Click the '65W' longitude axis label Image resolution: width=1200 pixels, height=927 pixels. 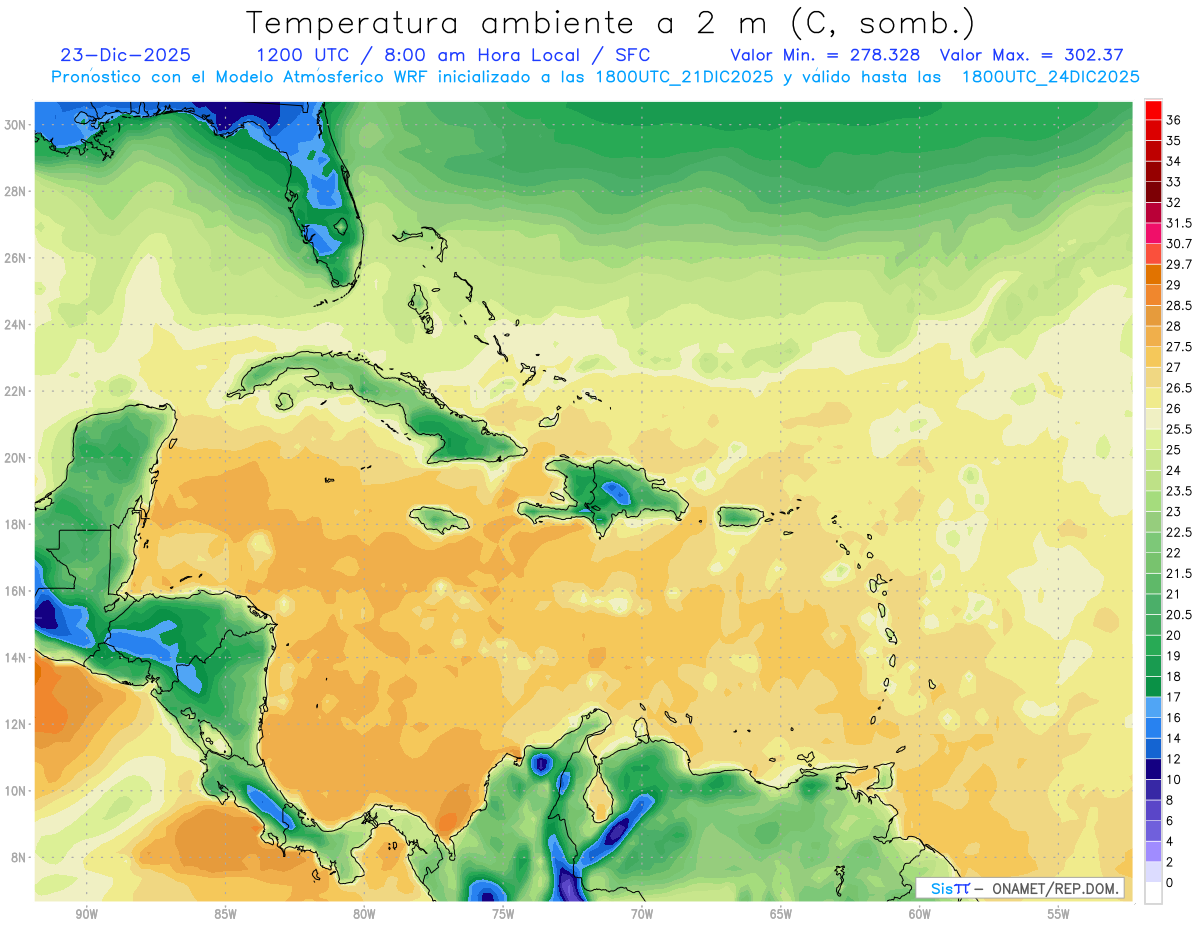[781, 914]
